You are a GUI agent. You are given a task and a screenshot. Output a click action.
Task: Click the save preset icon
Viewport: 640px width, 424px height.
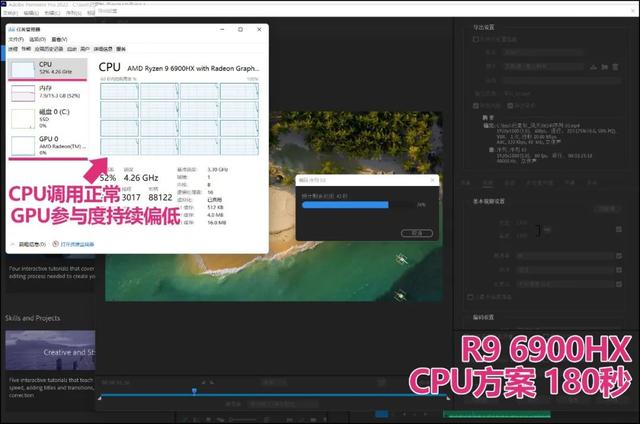pyautogui.click(x=594, y=67)
